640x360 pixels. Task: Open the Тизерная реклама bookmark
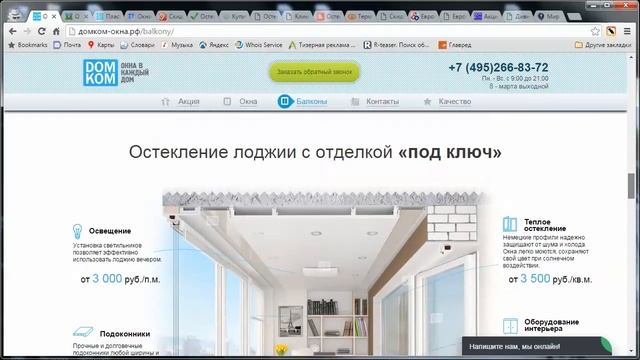click(322, 45)
